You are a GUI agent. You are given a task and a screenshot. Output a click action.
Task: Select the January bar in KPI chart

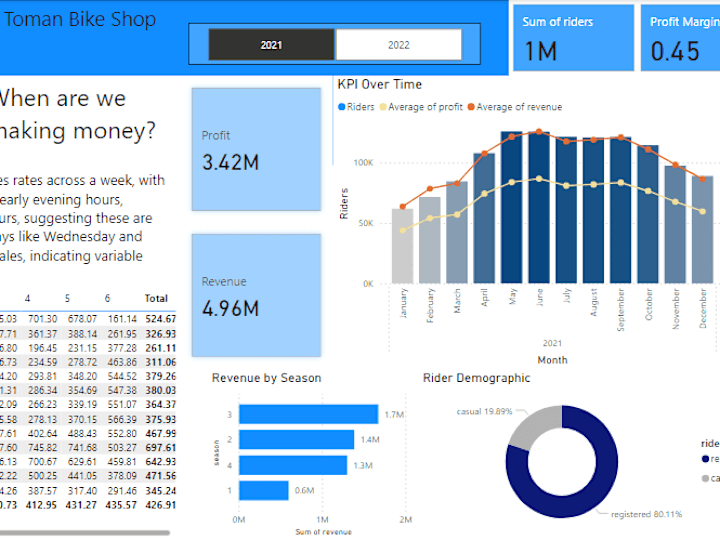point(402,246)
